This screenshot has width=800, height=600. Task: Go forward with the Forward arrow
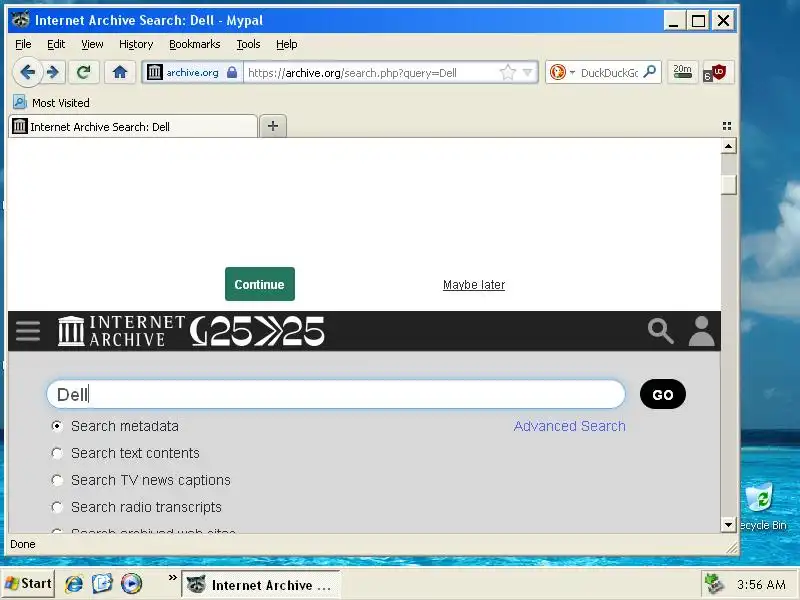pyautogui.click(x=53, y=72)
